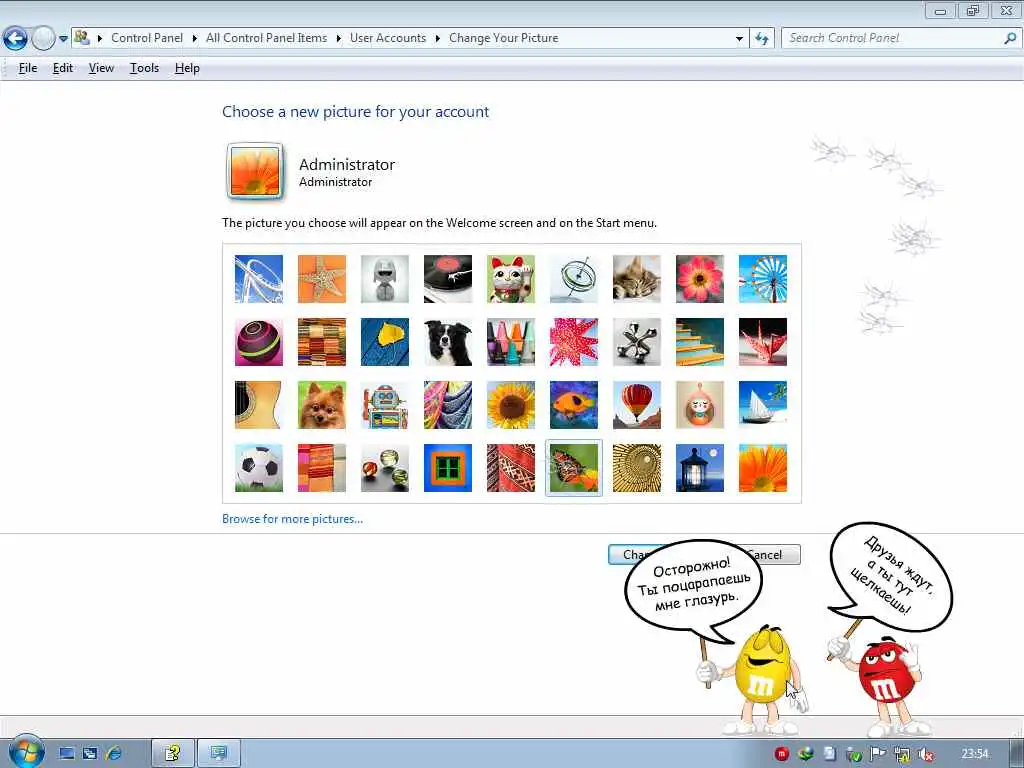Go back with the Back arrow button
Viewport: 1024px width, 768px height.
click(x=16, y=39)
